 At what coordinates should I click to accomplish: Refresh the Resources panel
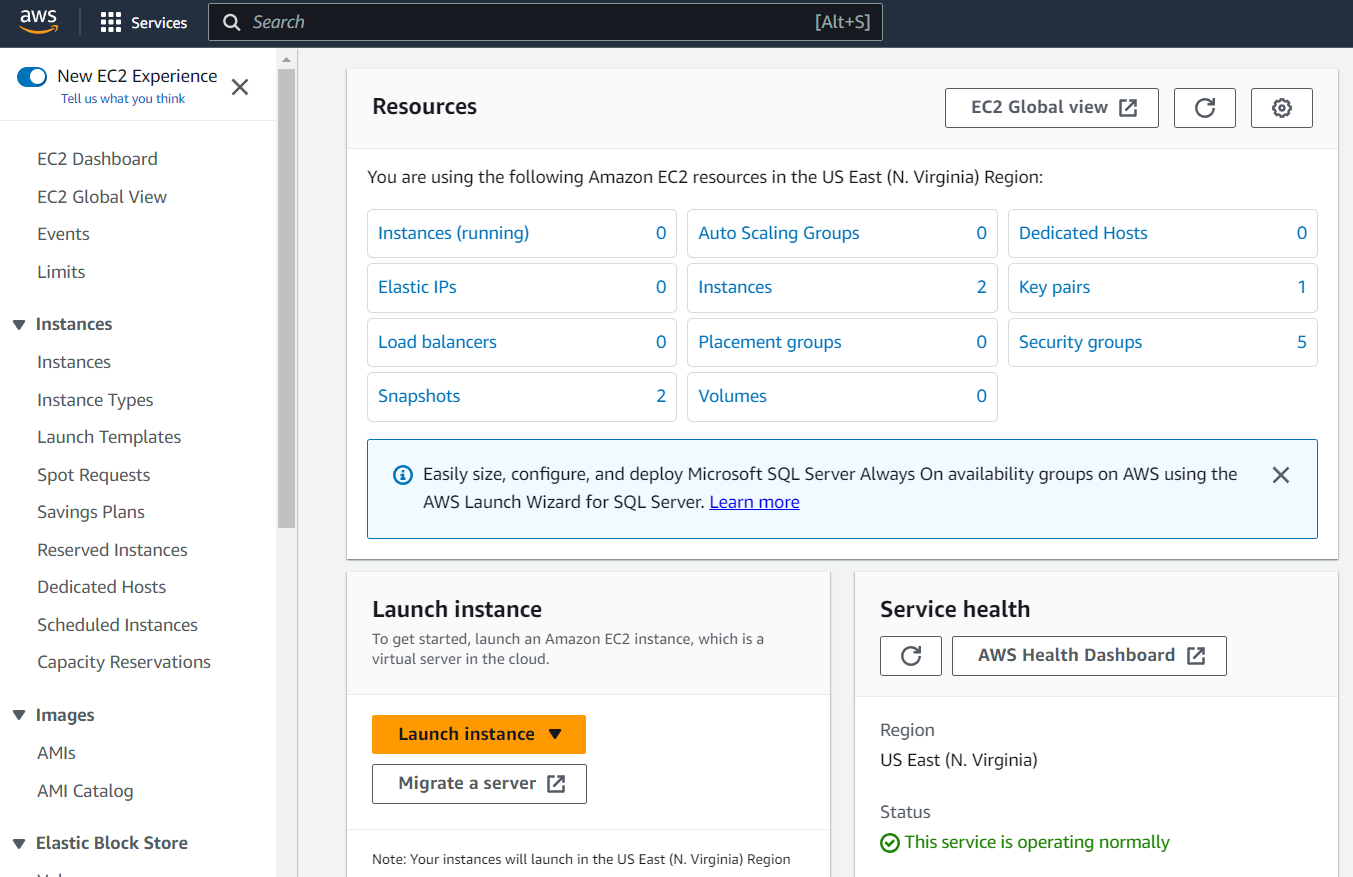1204,108
